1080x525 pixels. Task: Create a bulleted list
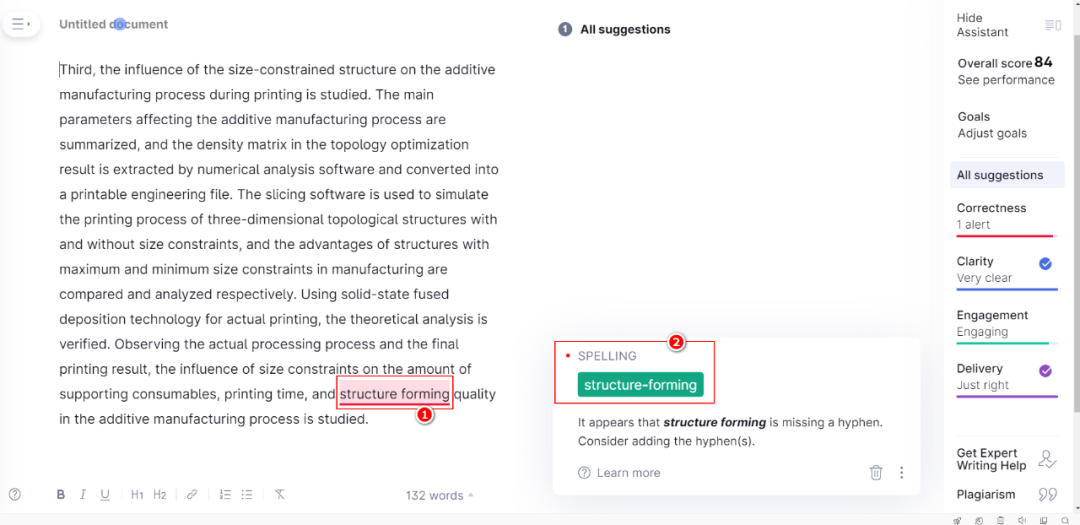(247, 495)
